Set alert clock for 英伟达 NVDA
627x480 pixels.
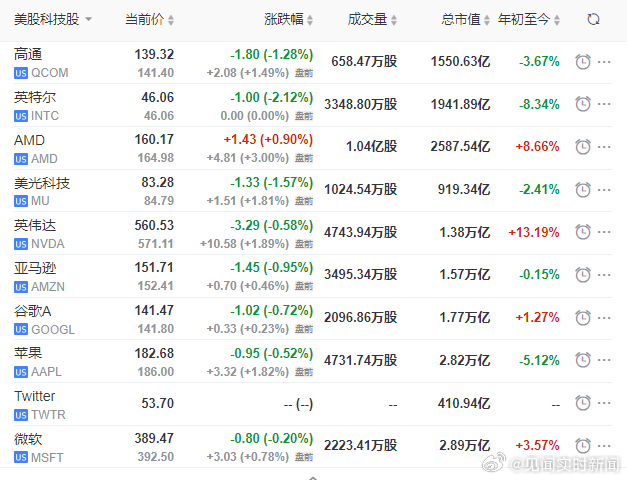coord(583,232)
